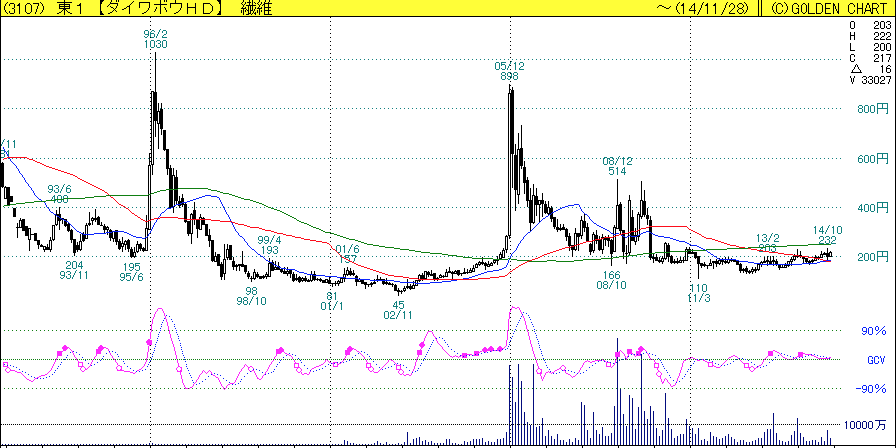
Task: Click the 13/2 203 high annotation
Action: coord(769,243)
